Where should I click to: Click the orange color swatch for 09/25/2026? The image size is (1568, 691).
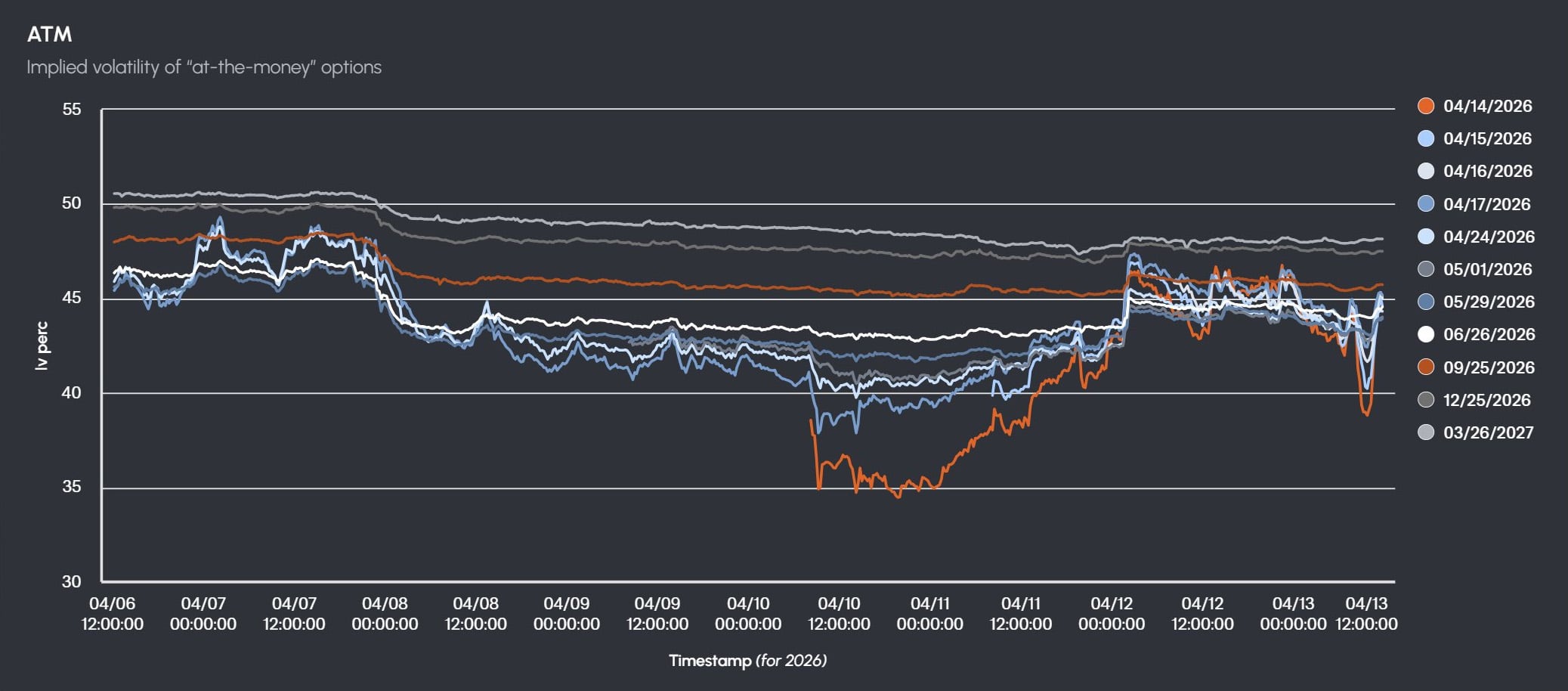pos(1426,367)
